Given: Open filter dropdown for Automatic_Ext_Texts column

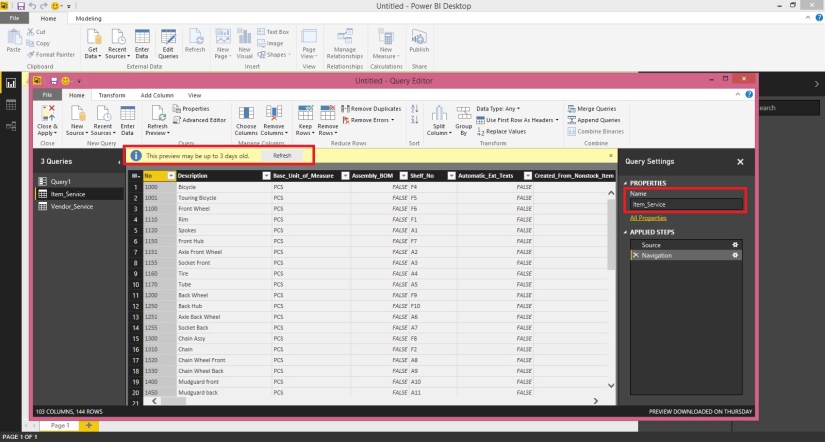Looking at the screenshot, I should [x=528, y=176].
